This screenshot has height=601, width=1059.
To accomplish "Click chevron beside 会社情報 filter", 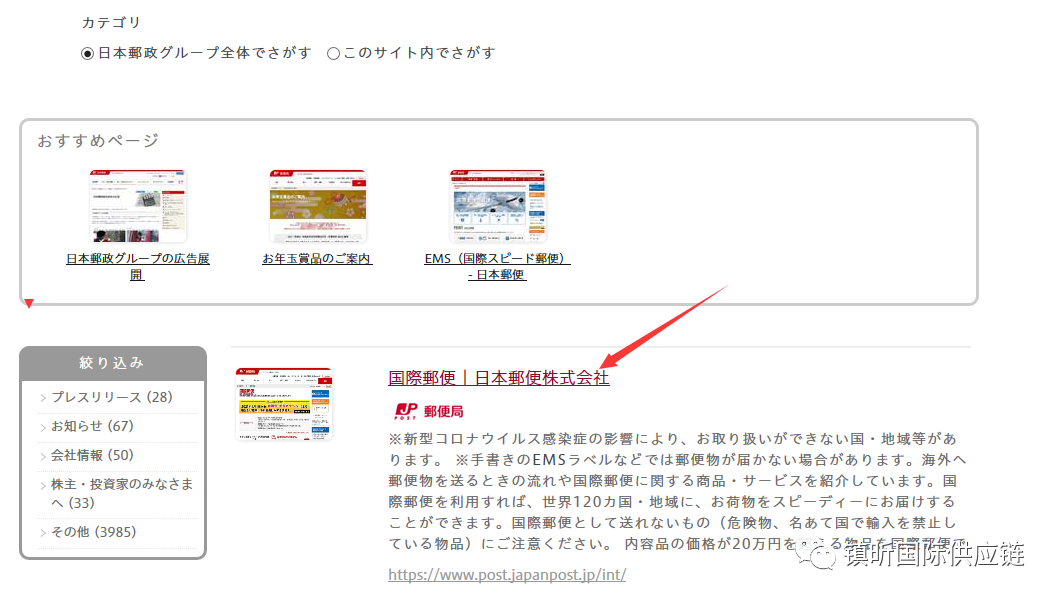I will (x=43, y=456).
